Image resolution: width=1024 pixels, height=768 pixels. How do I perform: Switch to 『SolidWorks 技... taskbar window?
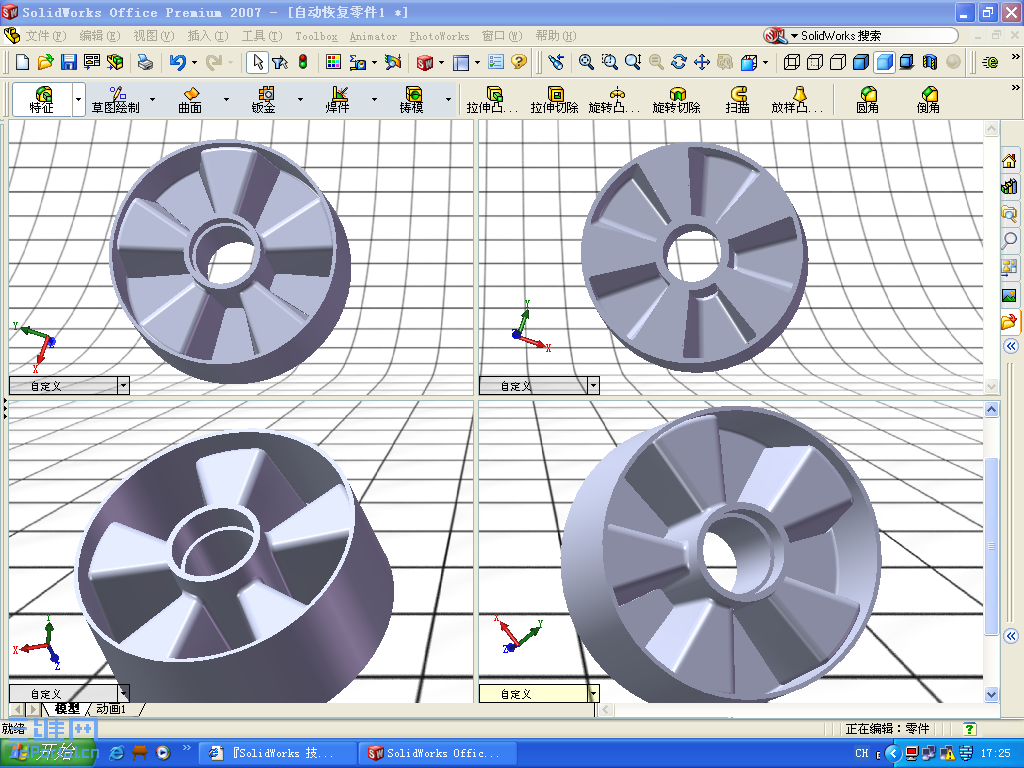(x=278, y=753)
